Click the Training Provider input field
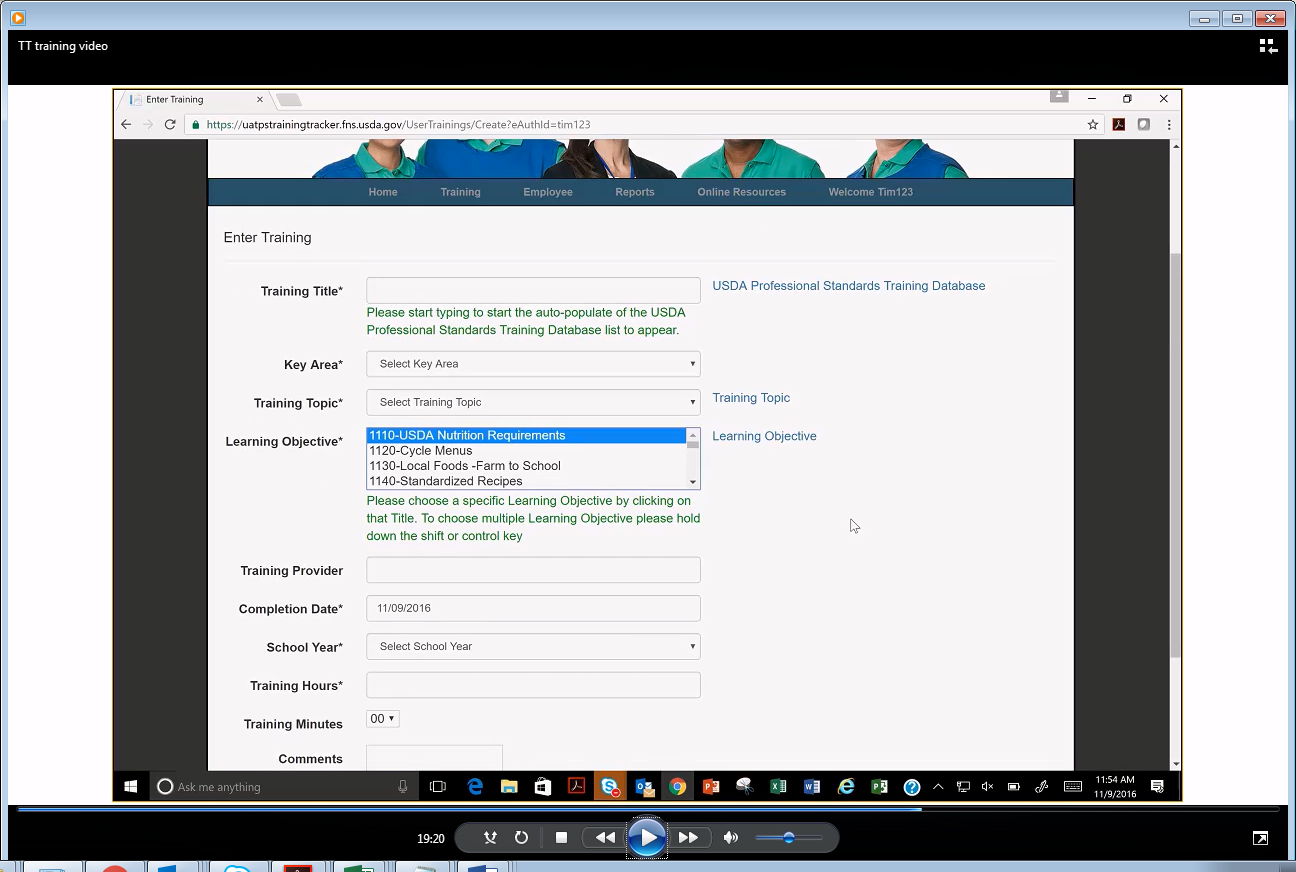 pos(533,570)
